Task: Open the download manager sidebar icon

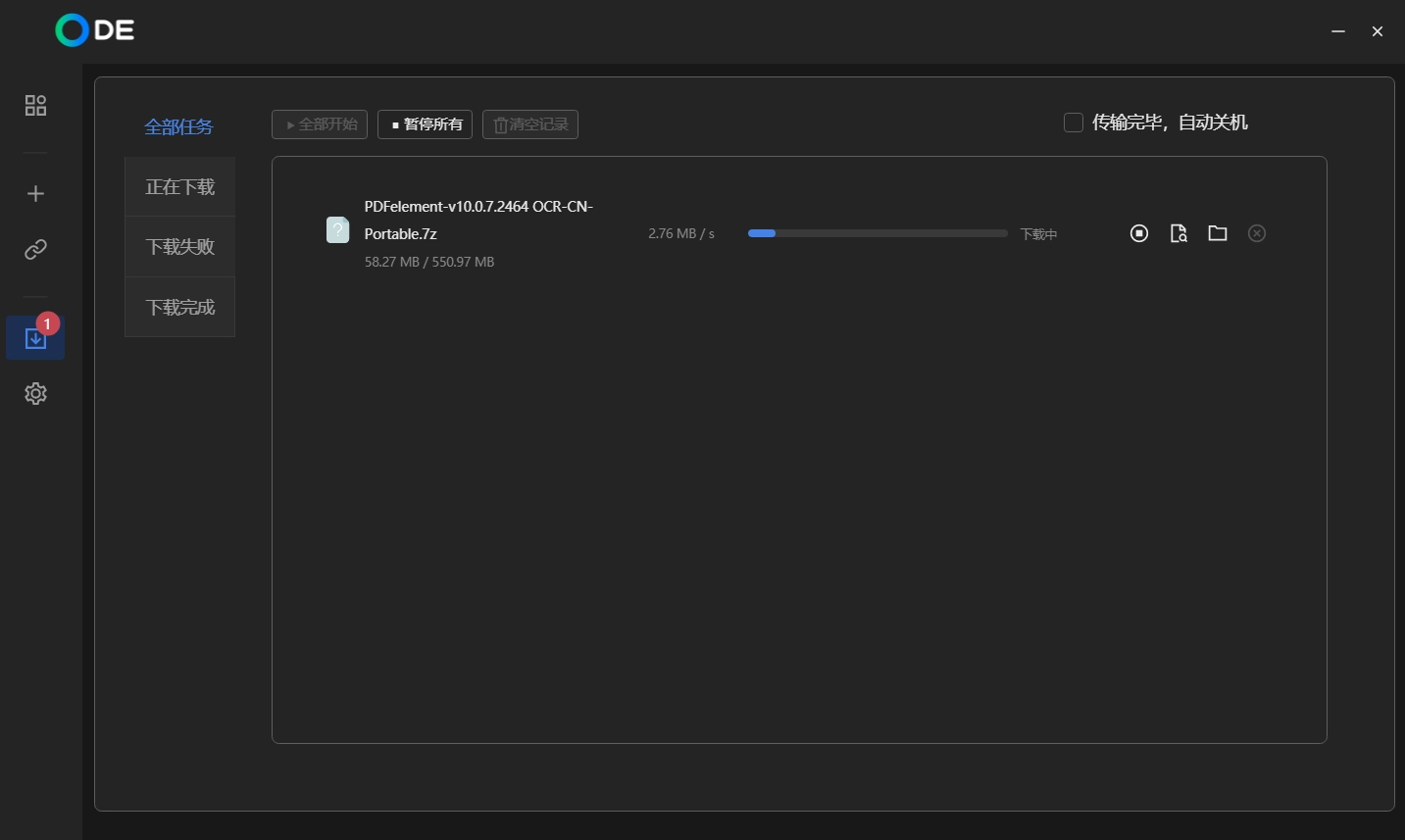Action: click(x=35, y=338)
